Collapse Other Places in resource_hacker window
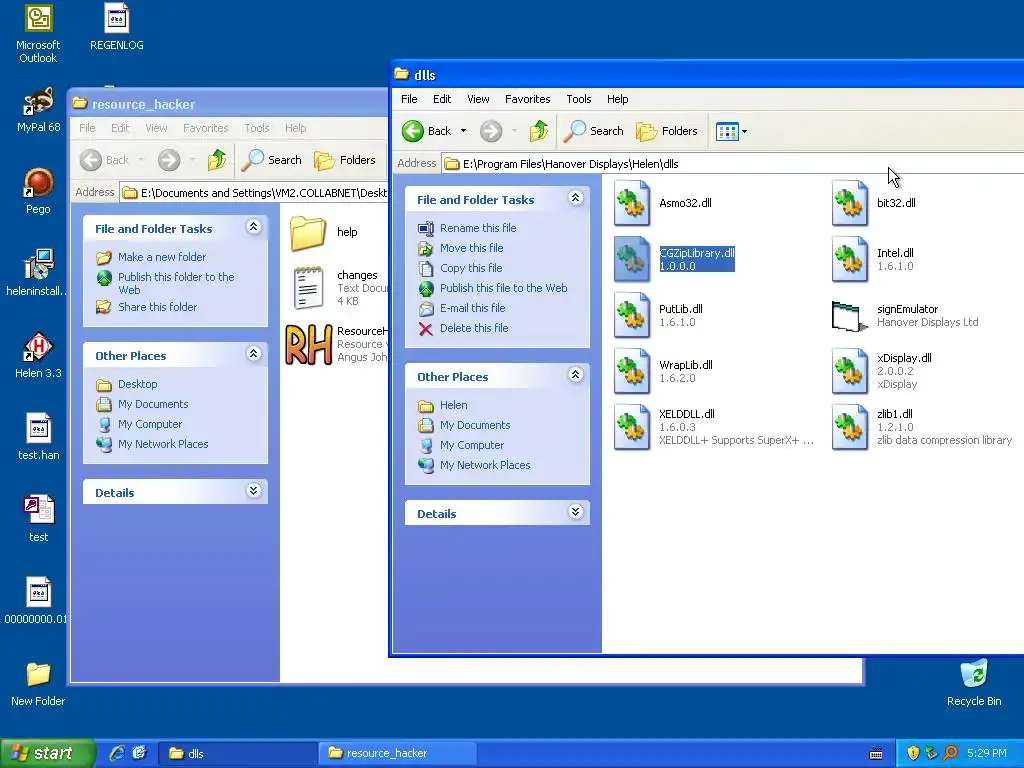Screen dimensions: 1024x768 click(x=253, y=354)
